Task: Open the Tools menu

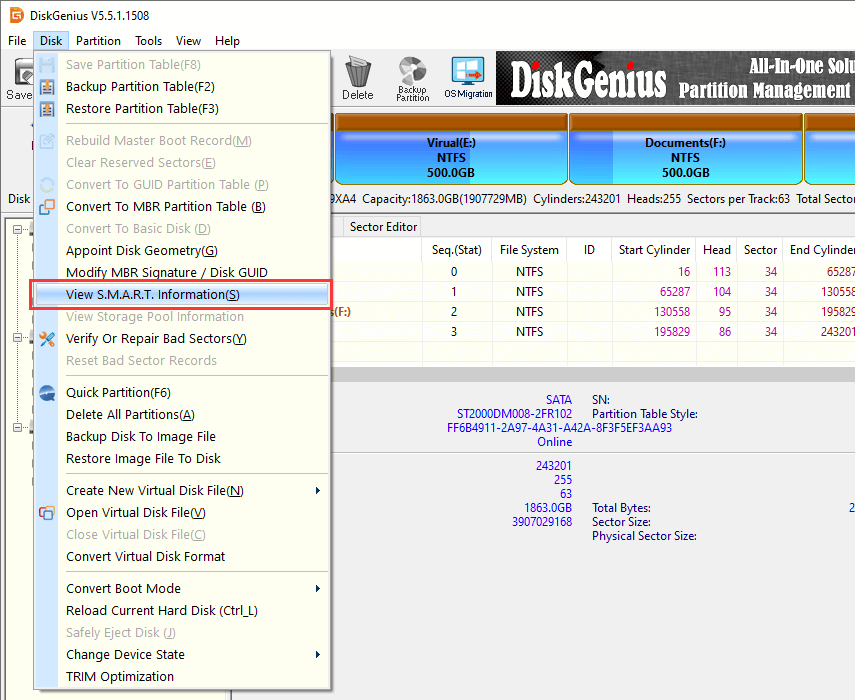Action: 149,41
